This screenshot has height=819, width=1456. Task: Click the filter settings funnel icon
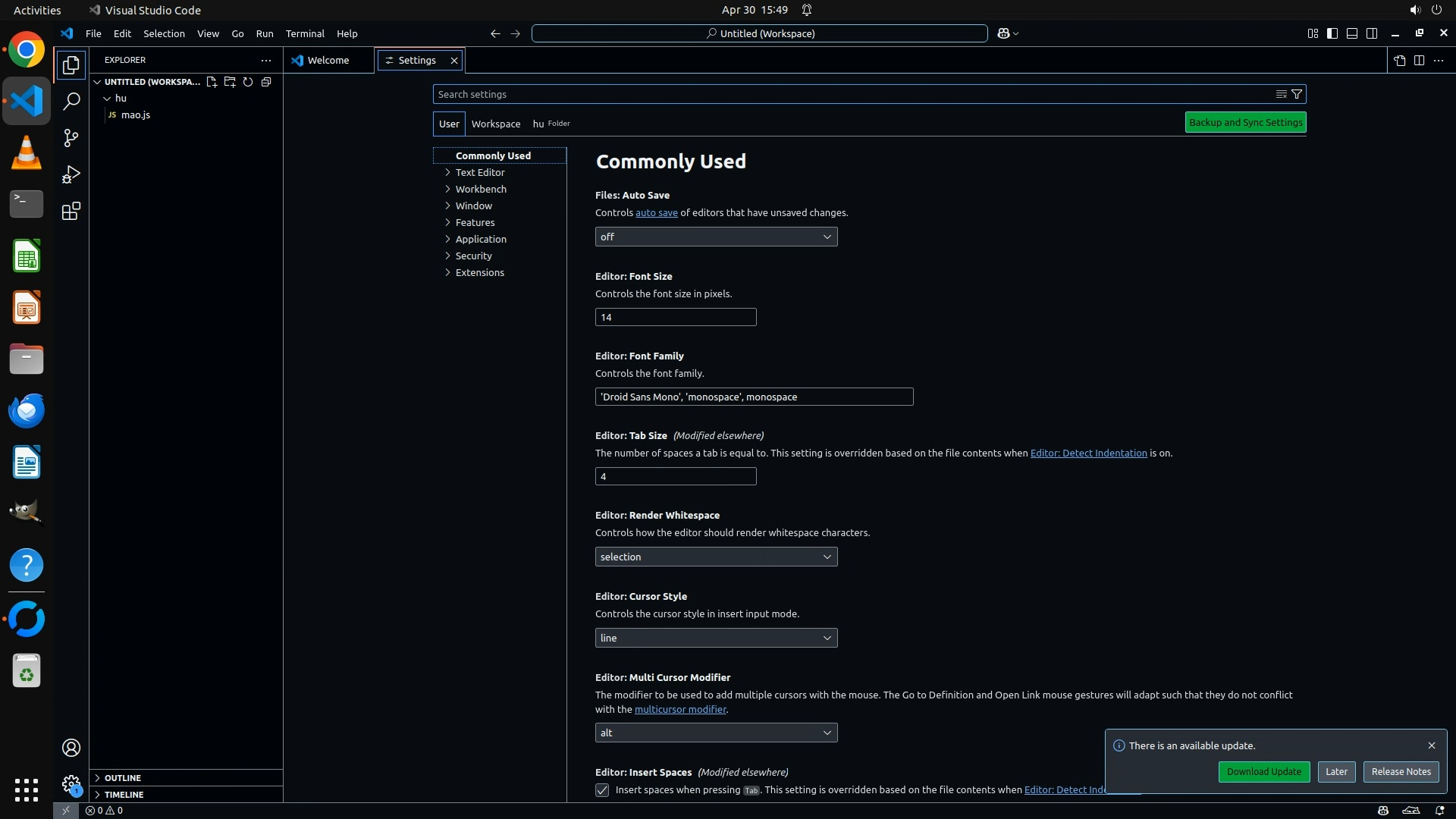pyautogui.click(x=1297, y=94)
